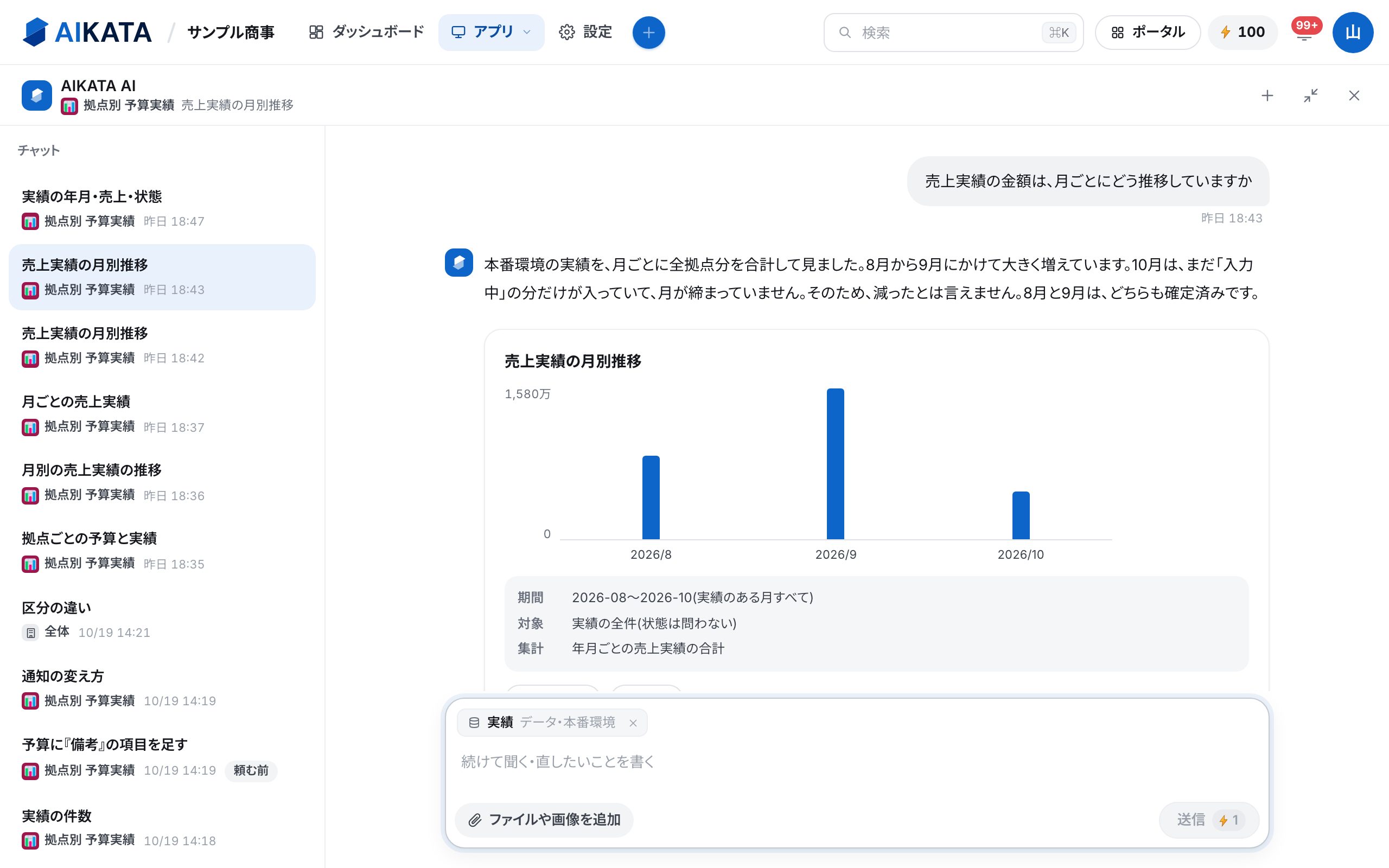Open the ポータル button
1389x868 pixels.
click(x=1148, y=32)
